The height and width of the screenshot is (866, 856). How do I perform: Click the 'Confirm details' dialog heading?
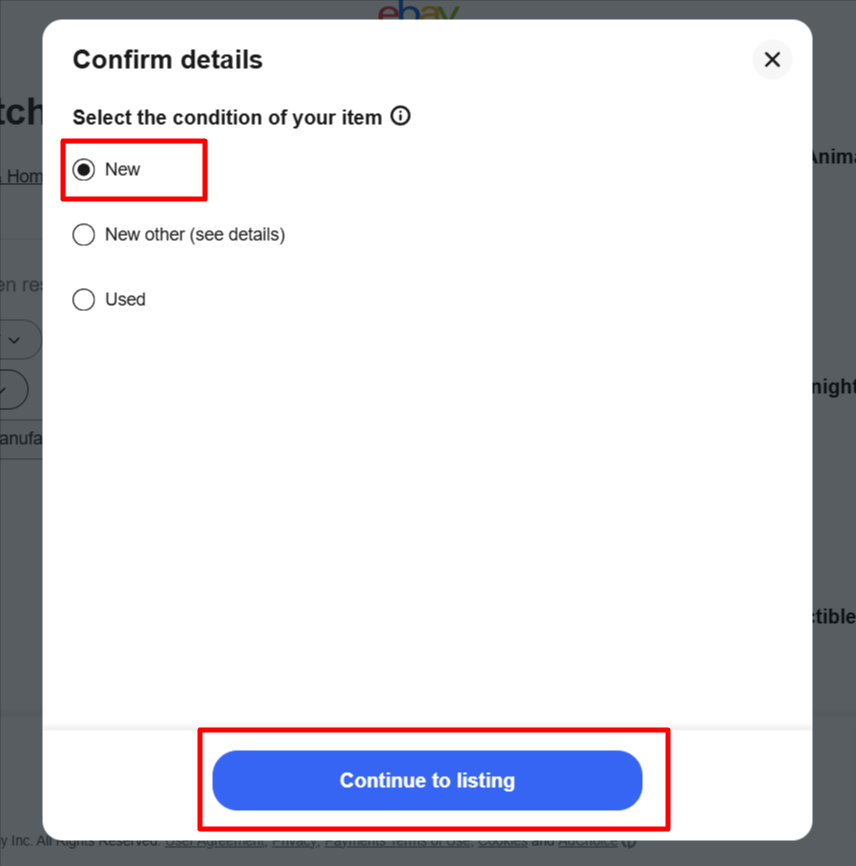point(167,60)
